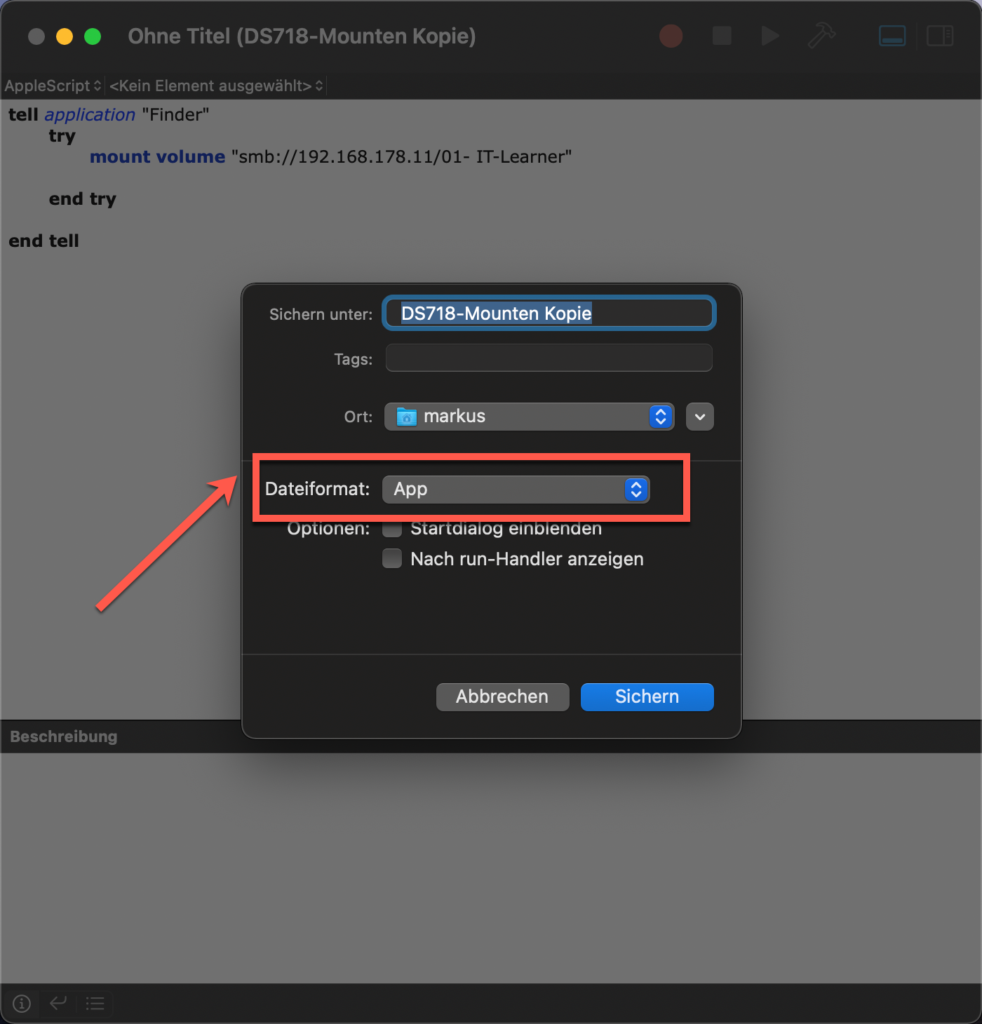Open the Ort location dropdown 'markus'
Image resolution: width=982 pixels, height=1024 pixels.
click(x=529, y=417)
